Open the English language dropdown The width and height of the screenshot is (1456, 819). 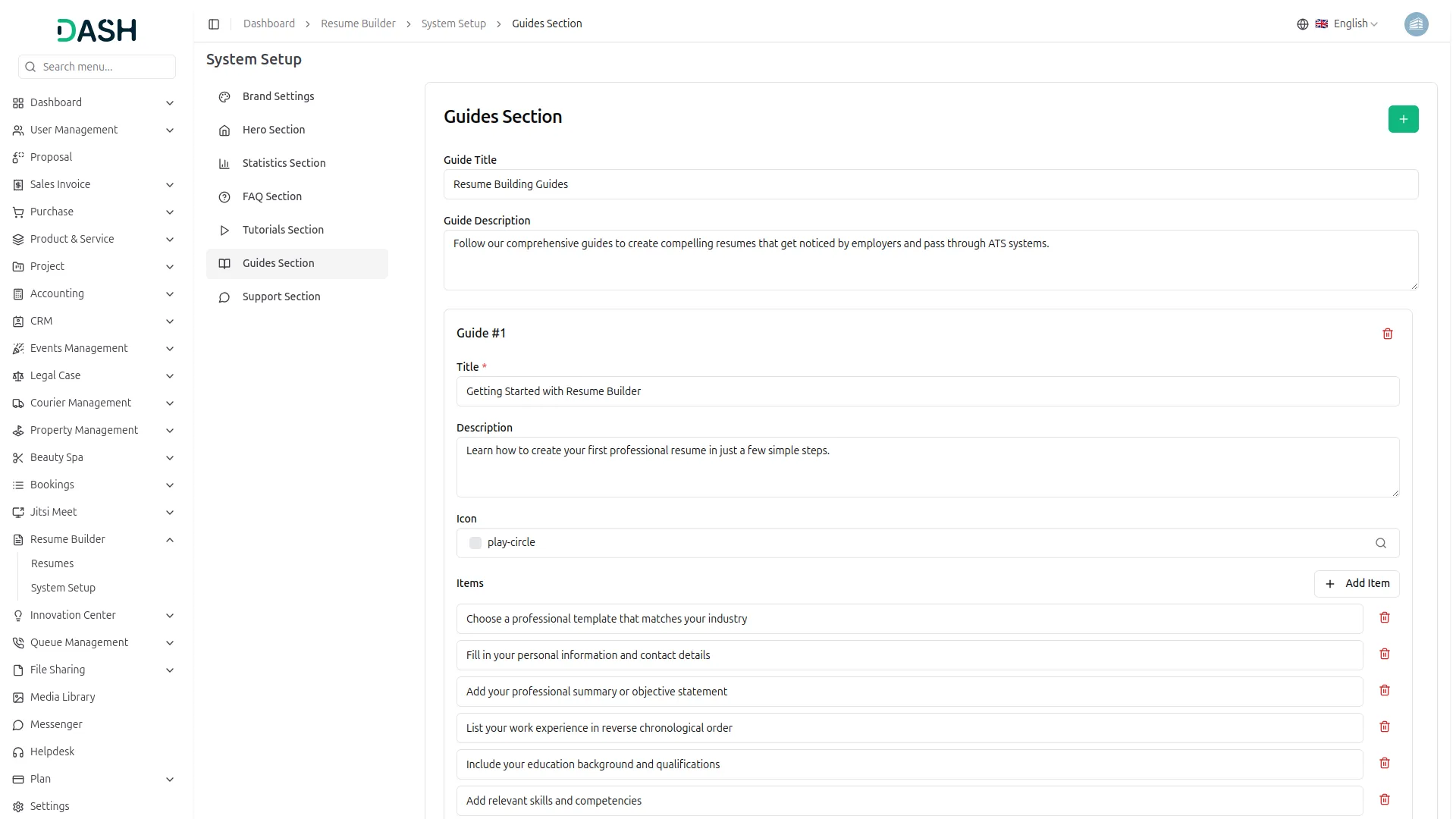tap(1350, 24)
